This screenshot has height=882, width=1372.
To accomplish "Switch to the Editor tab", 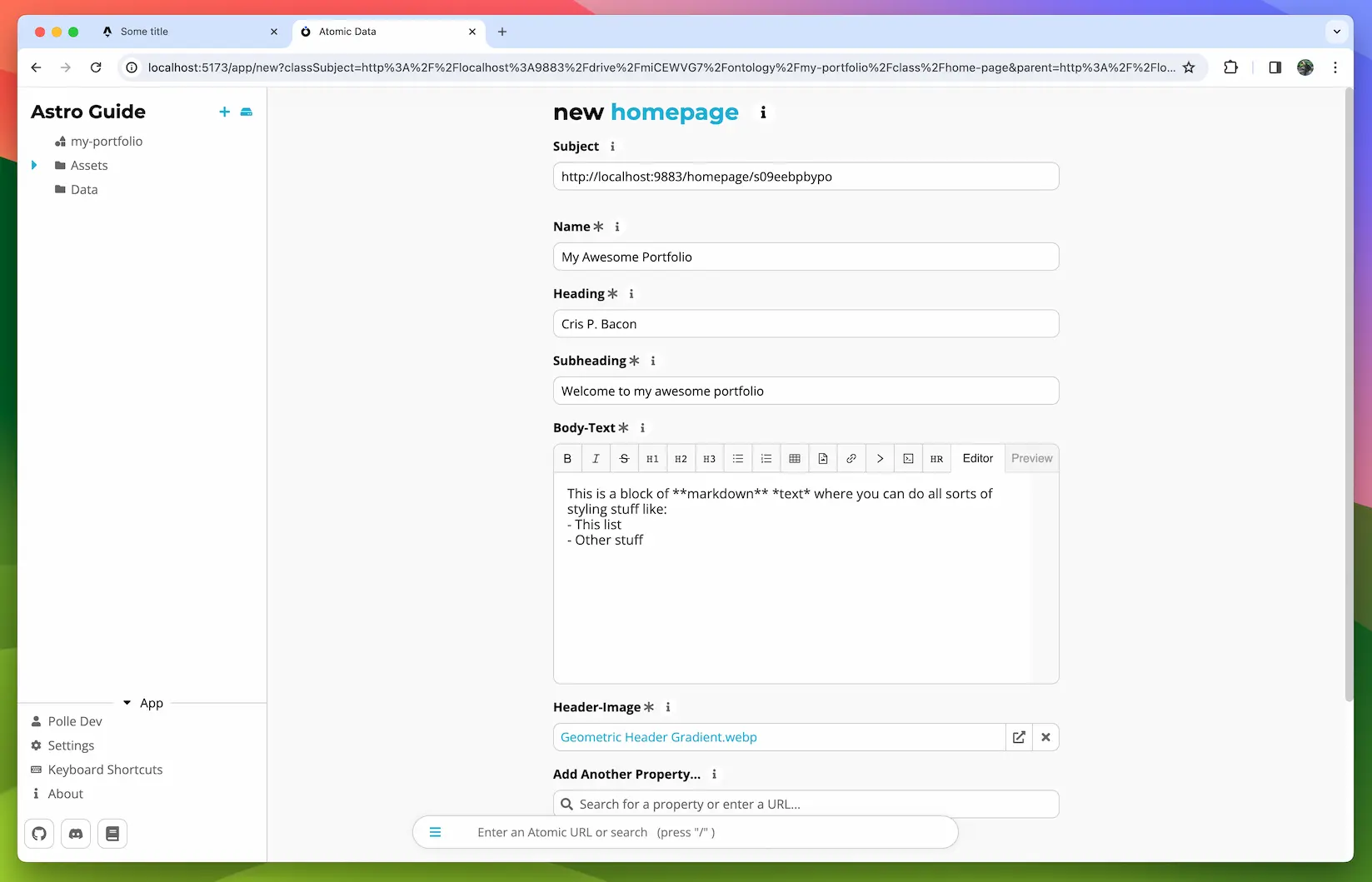I will pyautogui.click(x=978, y=459).
